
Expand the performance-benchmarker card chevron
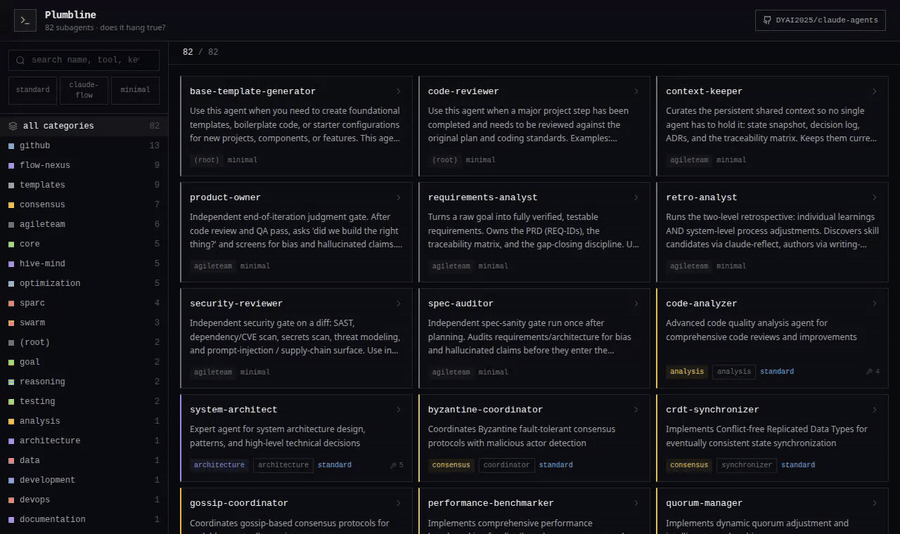[636, 503]
